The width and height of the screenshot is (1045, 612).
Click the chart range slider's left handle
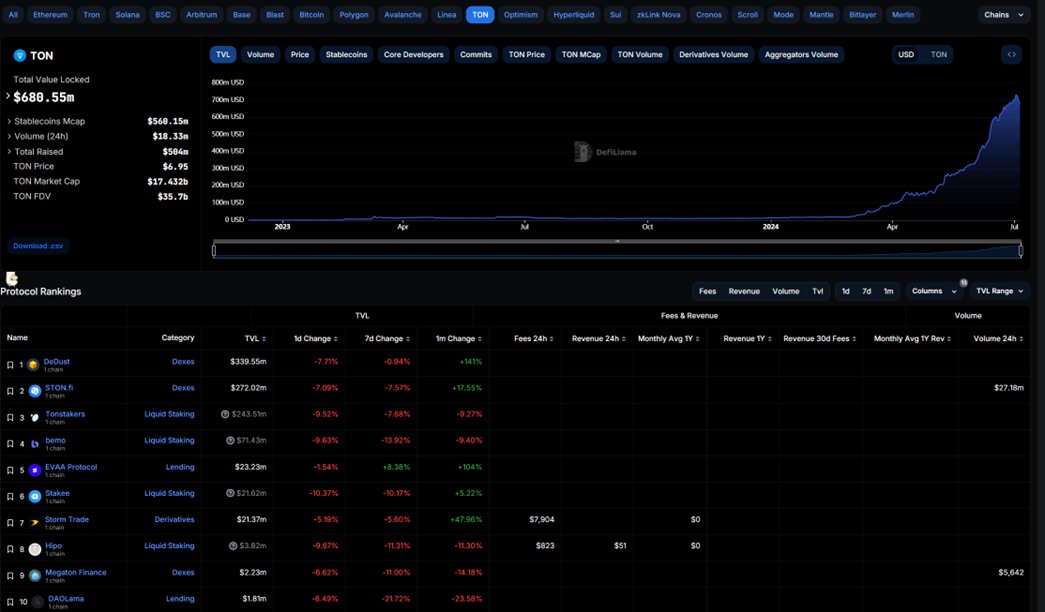(x=214, y=251)
